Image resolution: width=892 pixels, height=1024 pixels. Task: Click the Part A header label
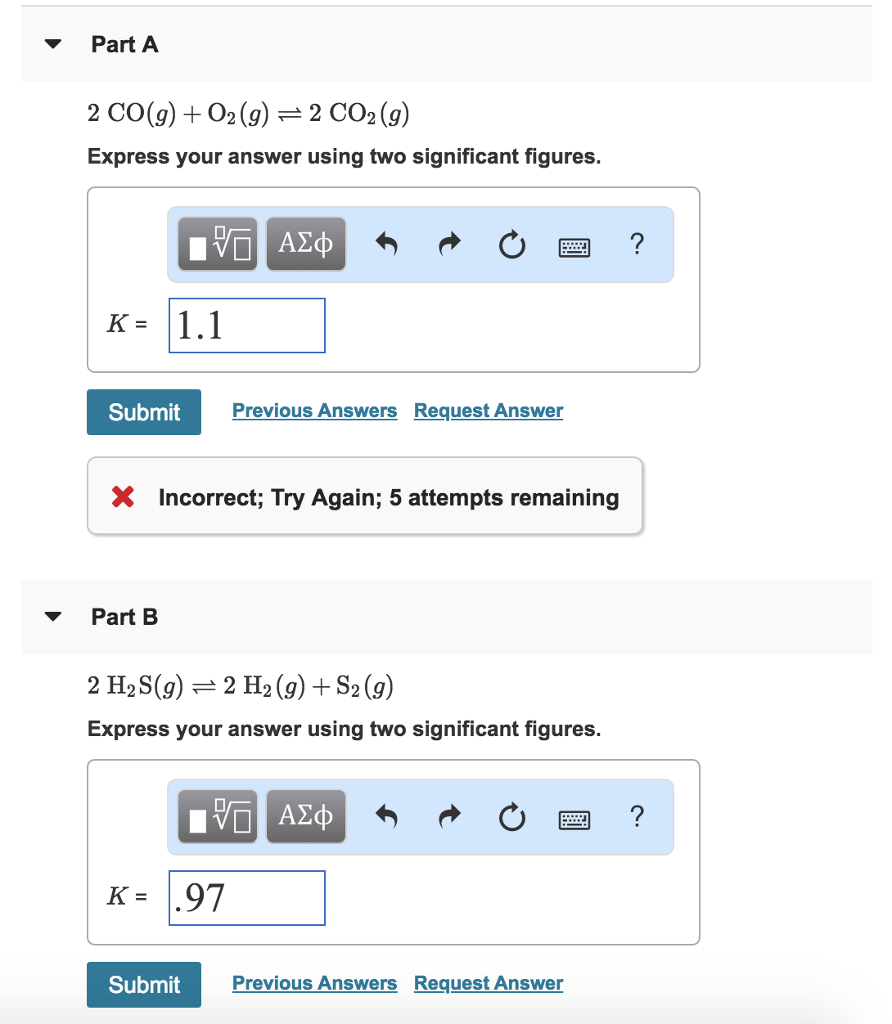tap(124, 44)
